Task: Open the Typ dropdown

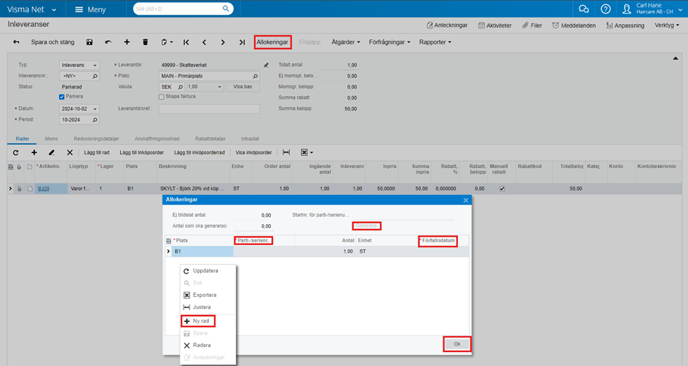Action: click(95, 65)
